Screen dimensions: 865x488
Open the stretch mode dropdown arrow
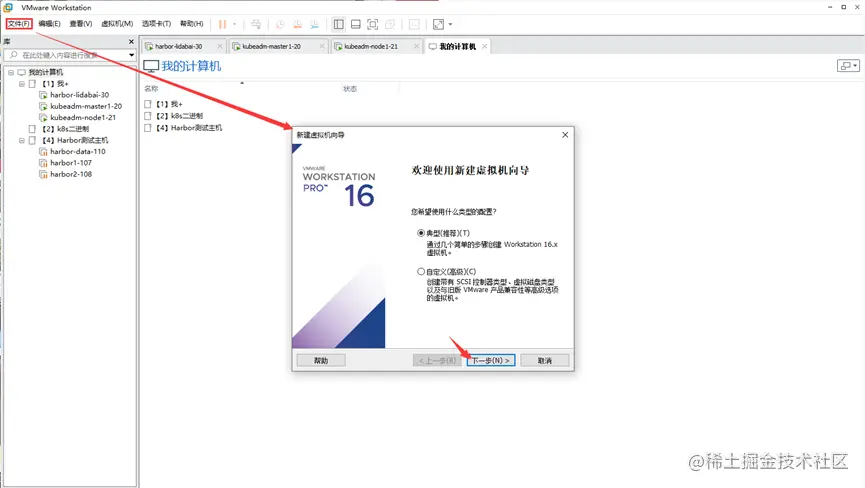(450, 24)
